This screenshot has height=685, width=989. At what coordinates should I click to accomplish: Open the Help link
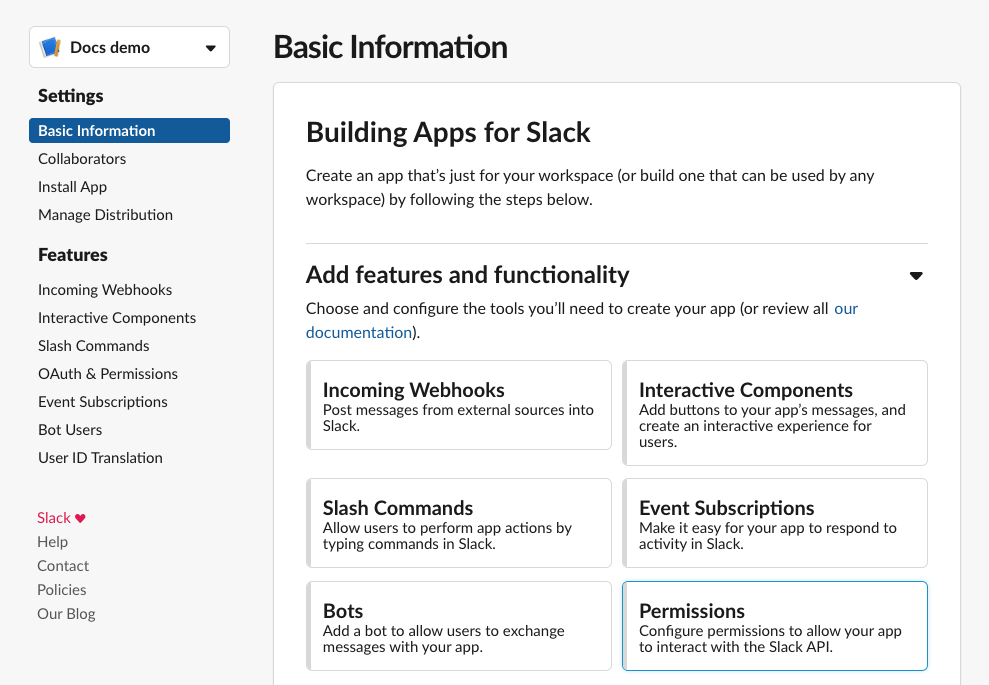52,542
